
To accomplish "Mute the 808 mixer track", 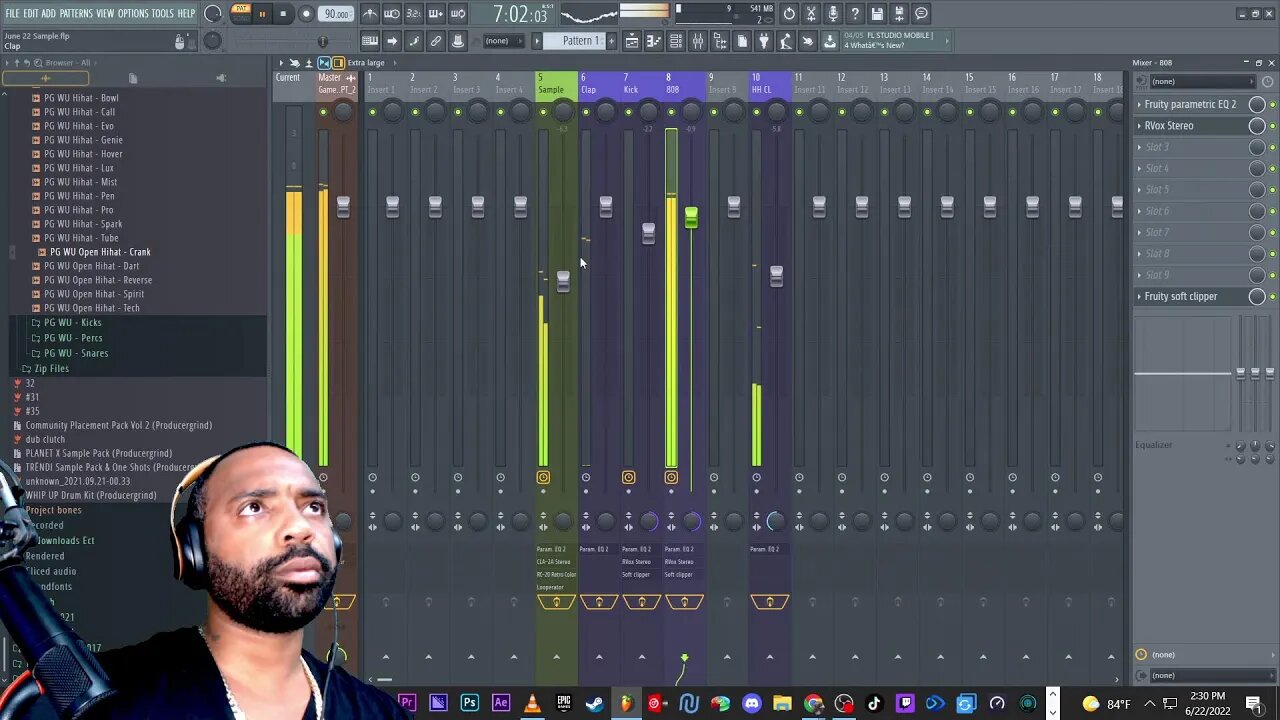I will tap(671, 112).
